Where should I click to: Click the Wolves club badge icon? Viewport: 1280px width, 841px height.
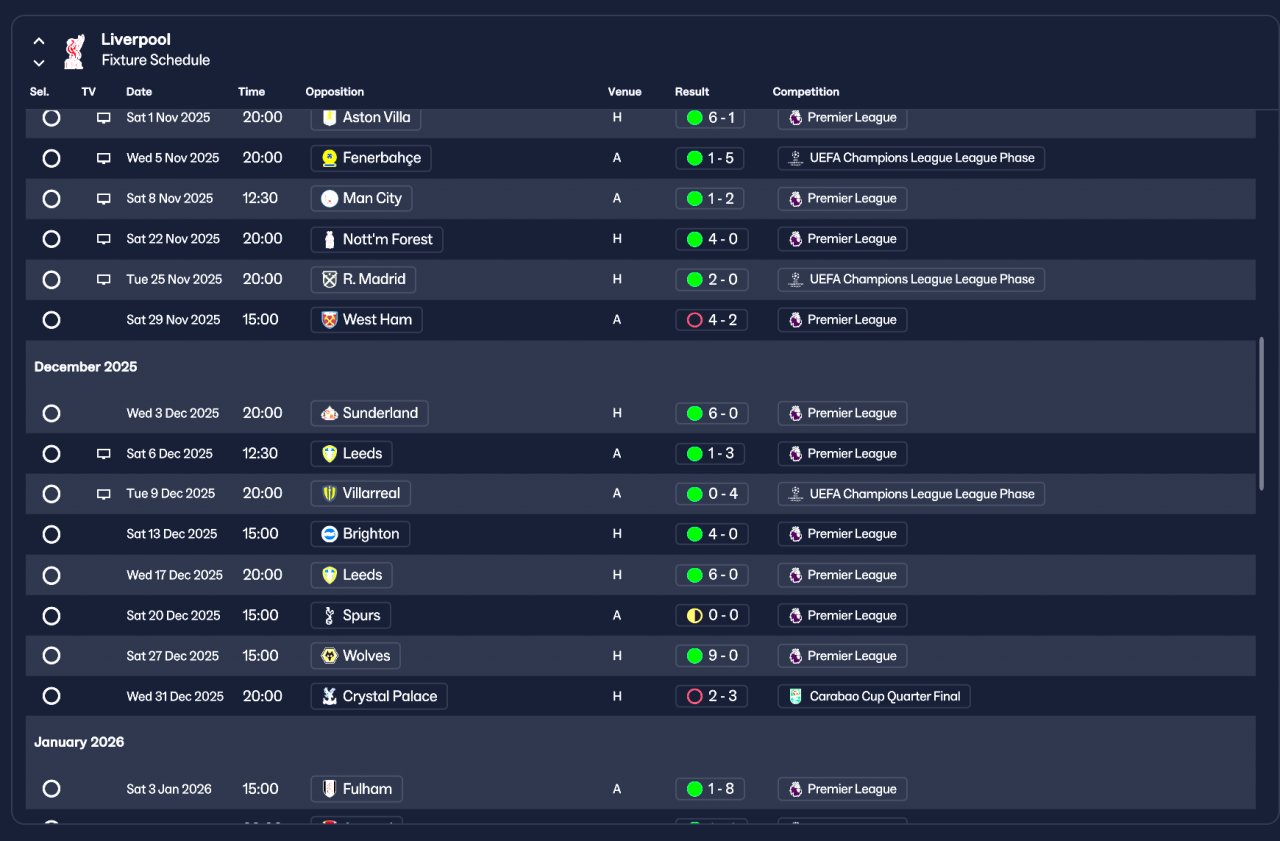click(329, 656)
